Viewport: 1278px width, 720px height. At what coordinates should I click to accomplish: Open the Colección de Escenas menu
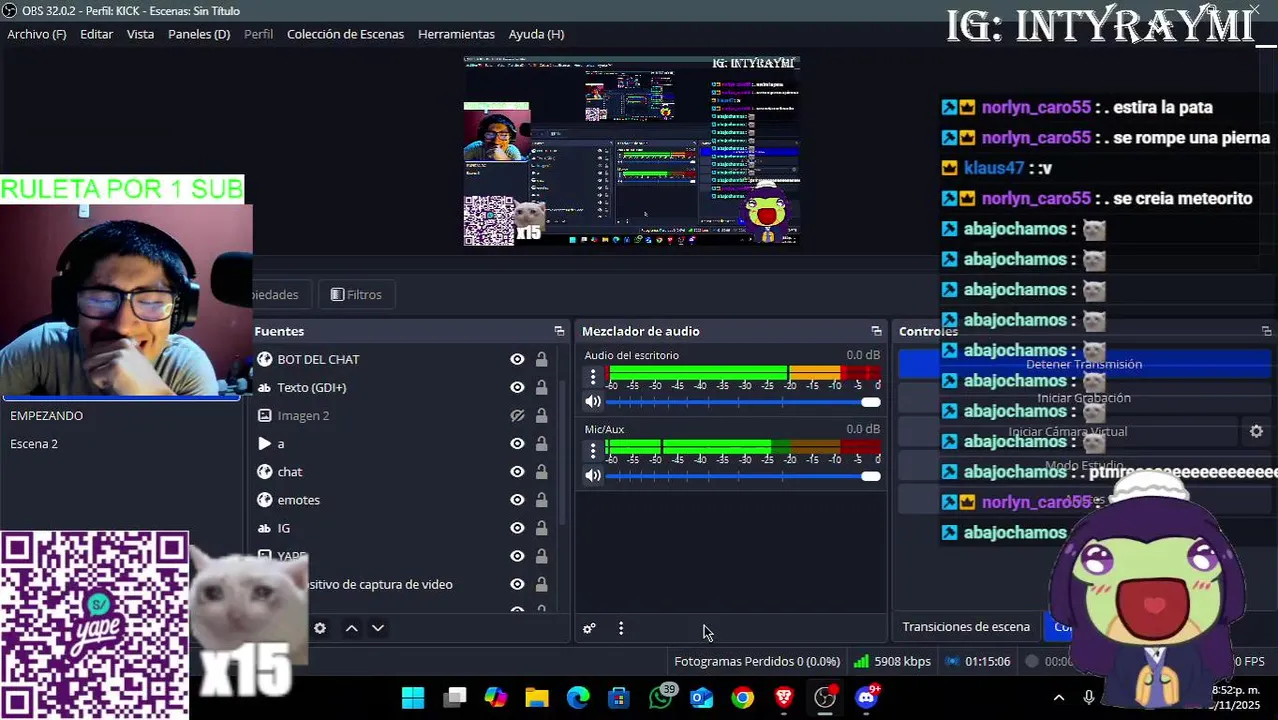(x=346, y=34)
